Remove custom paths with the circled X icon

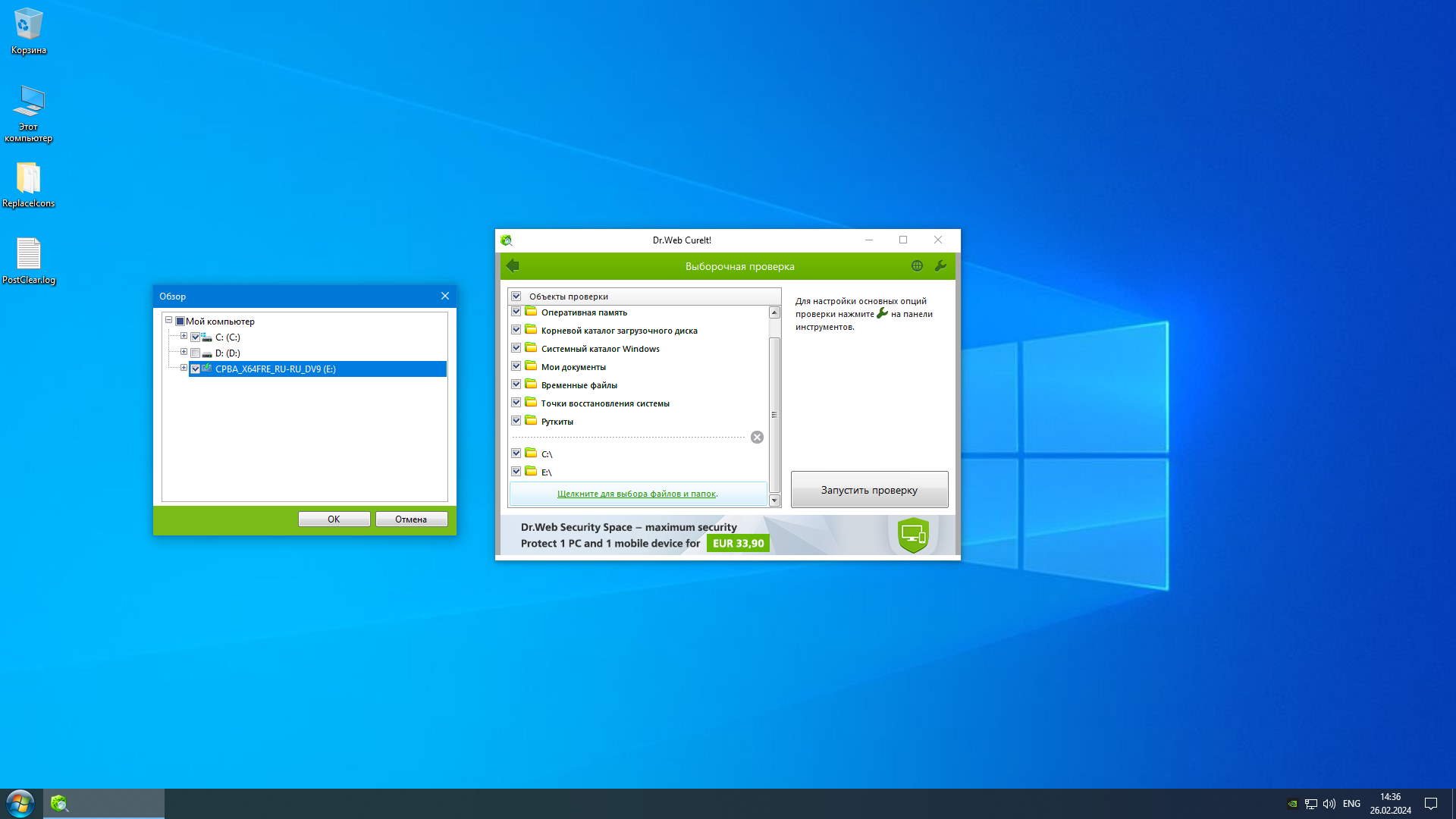(x=757, y=438)
